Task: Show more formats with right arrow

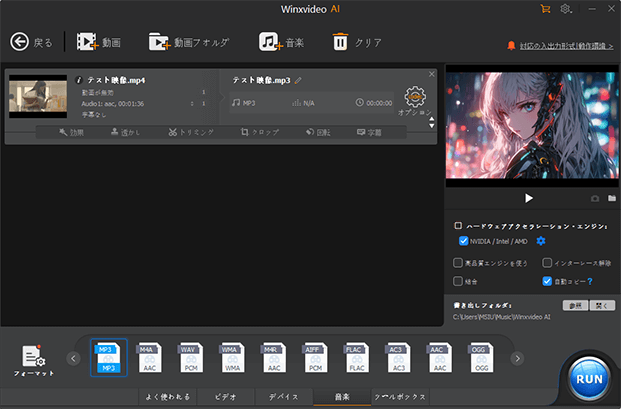Action: click(517, 358)
